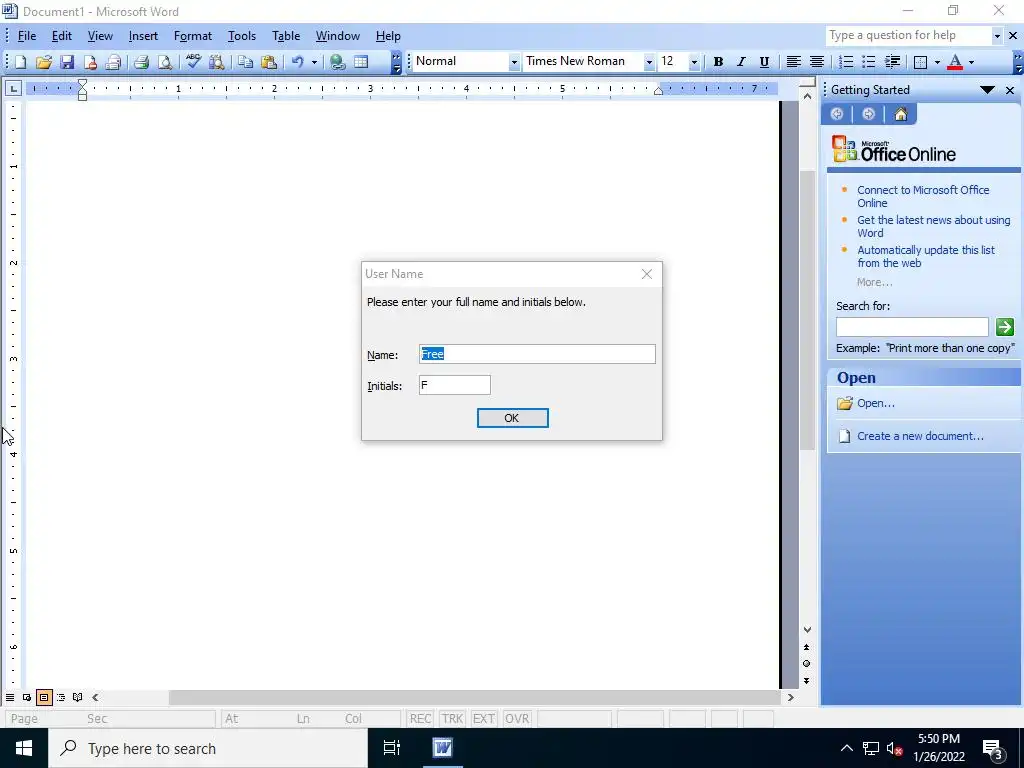Click the Copy toolbar icon
The width and height of the screenshot is (1024, 768).
245,62
